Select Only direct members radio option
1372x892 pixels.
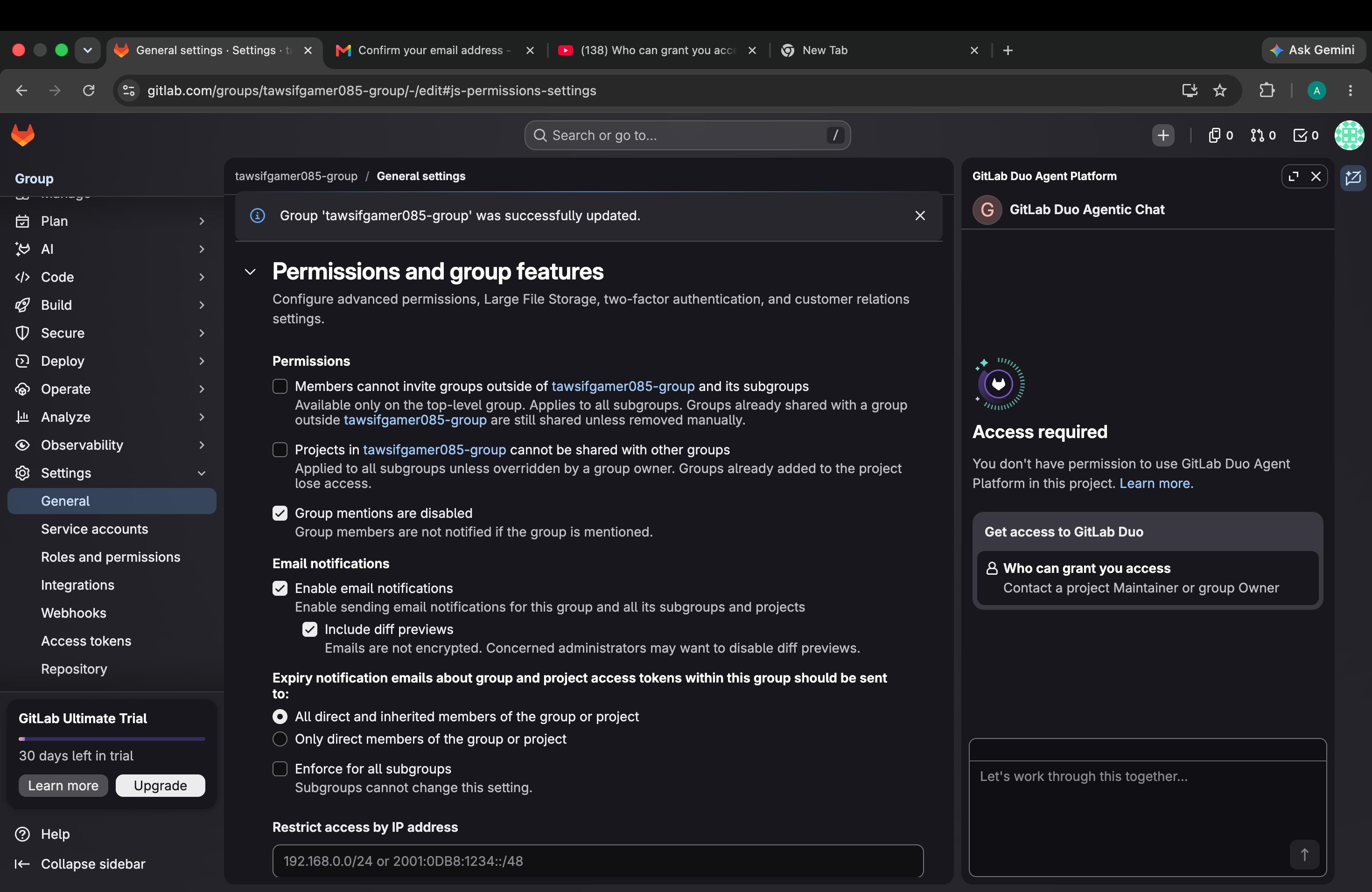(280, 739)
